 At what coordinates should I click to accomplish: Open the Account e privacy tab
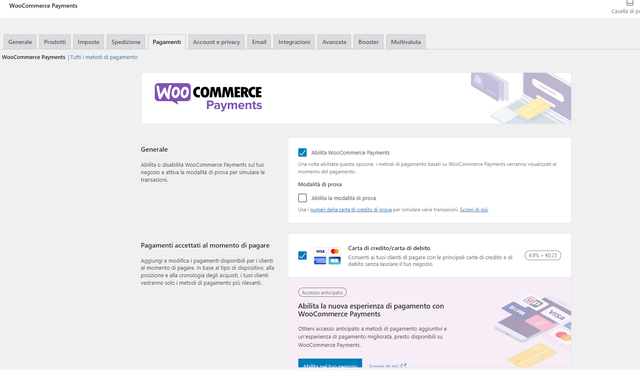click(x=216, y=42)
